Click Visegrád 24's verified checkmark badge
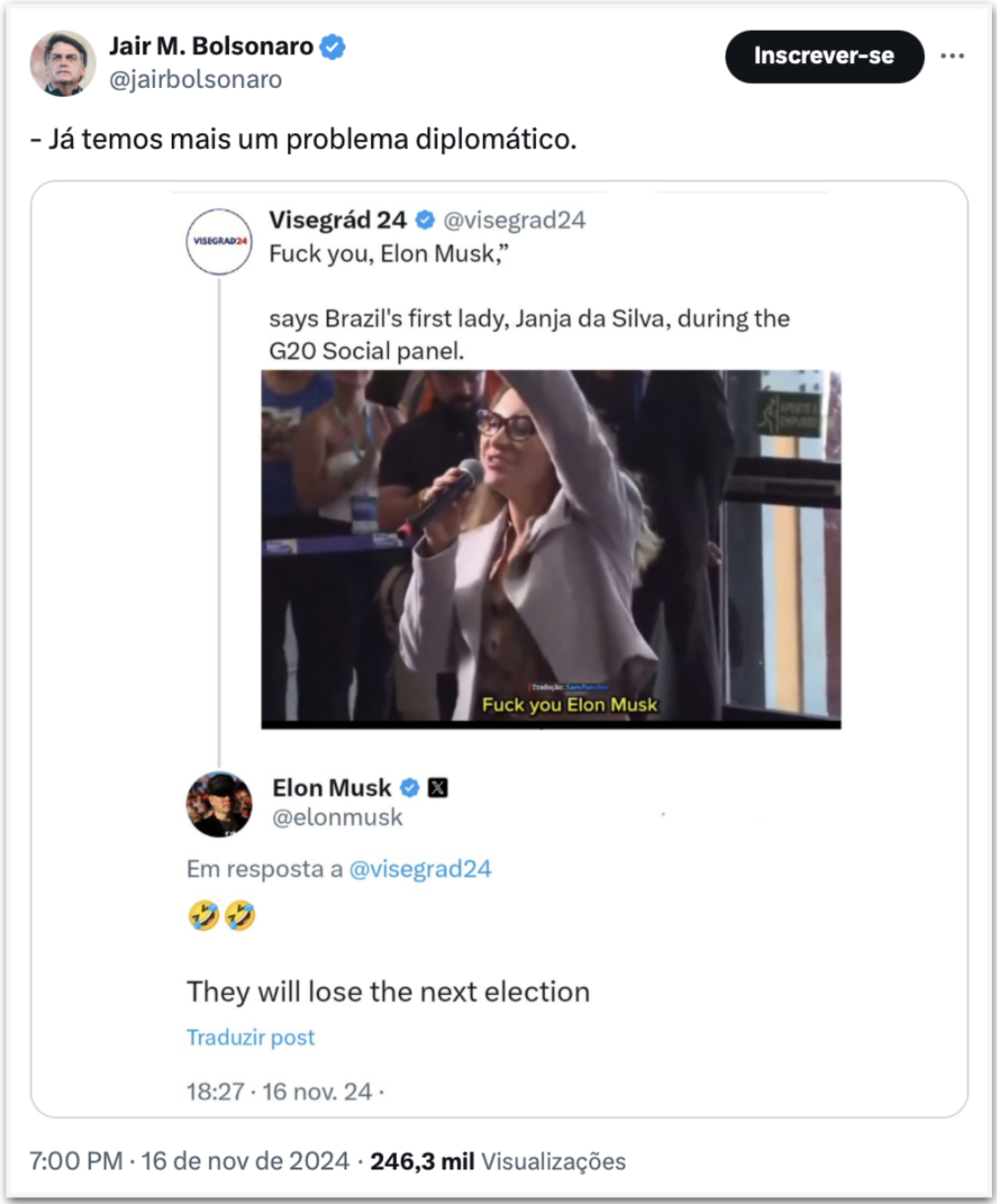The image size is (997, 1204). click(x=425, y=220)
